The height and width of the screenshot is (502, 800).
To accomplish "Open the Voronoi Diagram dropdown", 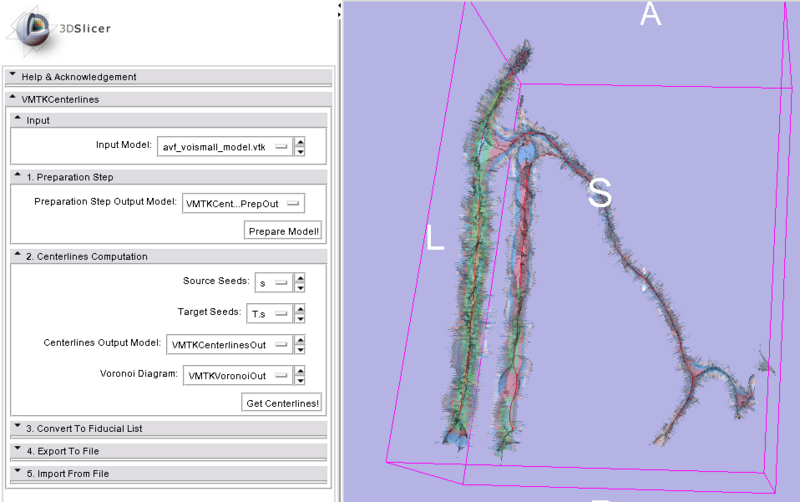I will (236, 376).
